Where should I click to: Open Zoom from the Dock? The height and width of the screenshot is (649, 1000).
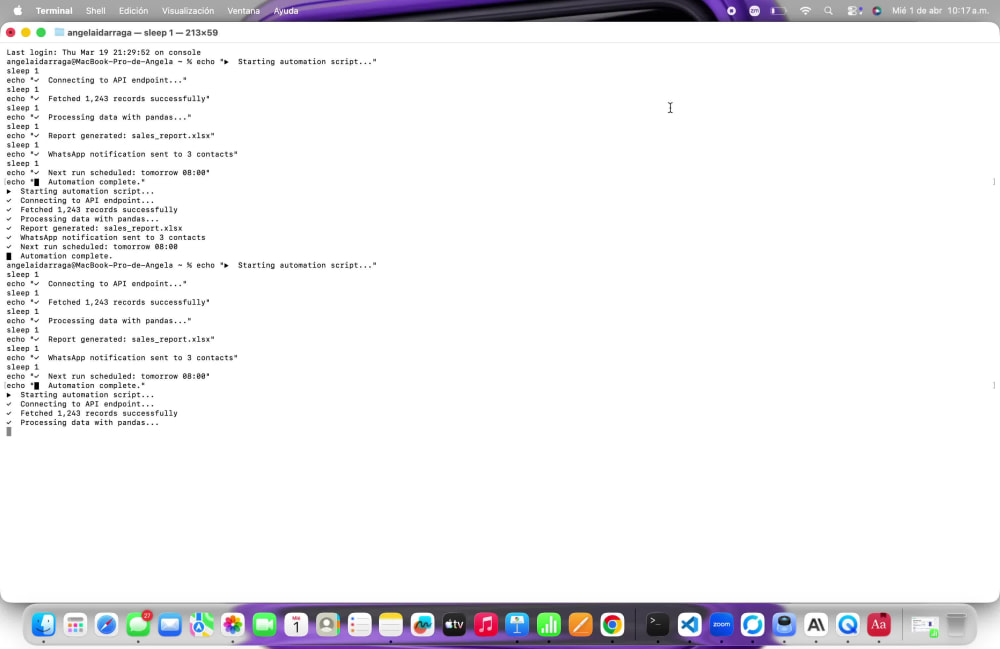[721, 625]
